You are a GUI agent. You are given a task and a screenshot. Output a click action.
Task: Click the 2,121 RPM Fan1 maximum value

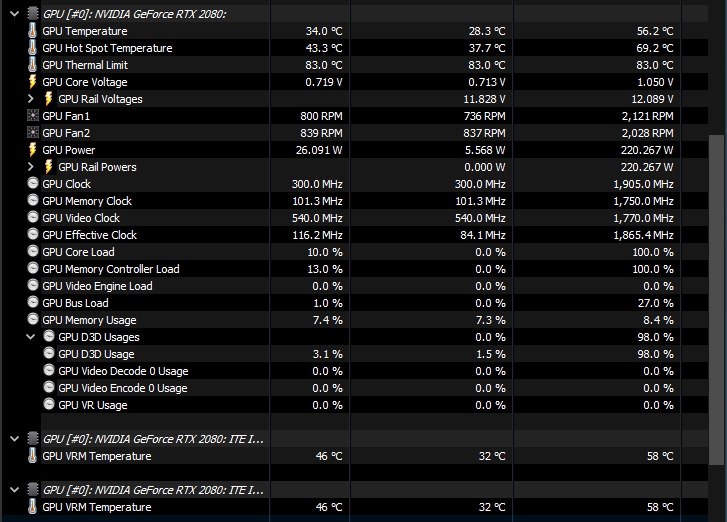(648, 116)
